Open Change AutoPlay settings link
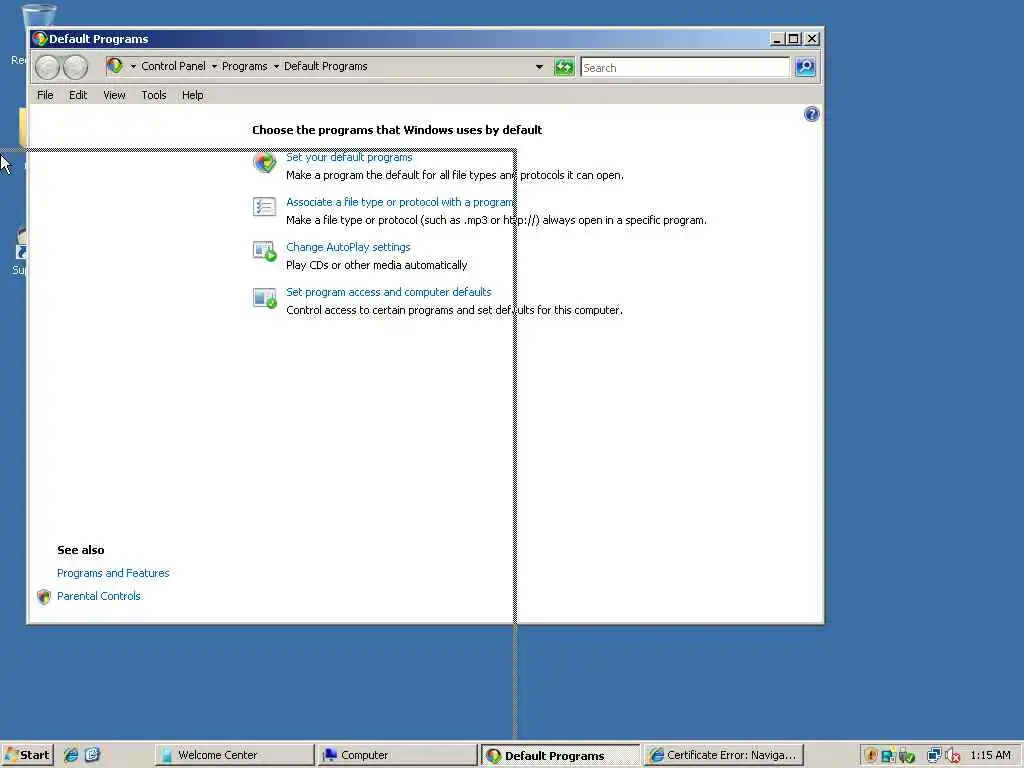 pyautogui.click(x=348, y=248)
